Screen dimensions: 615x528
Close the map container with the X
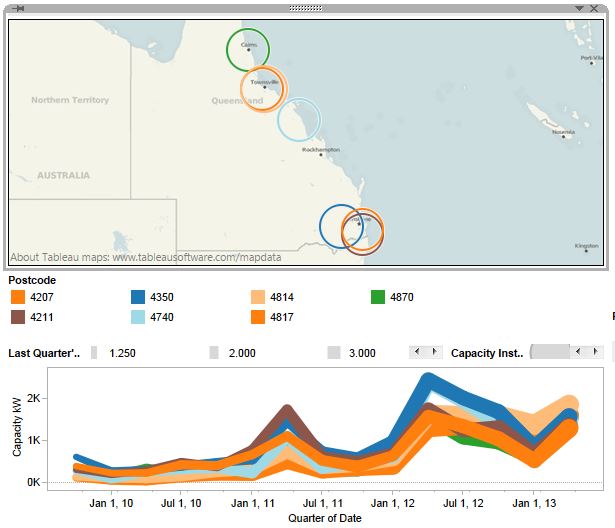(x=594, y=8)
